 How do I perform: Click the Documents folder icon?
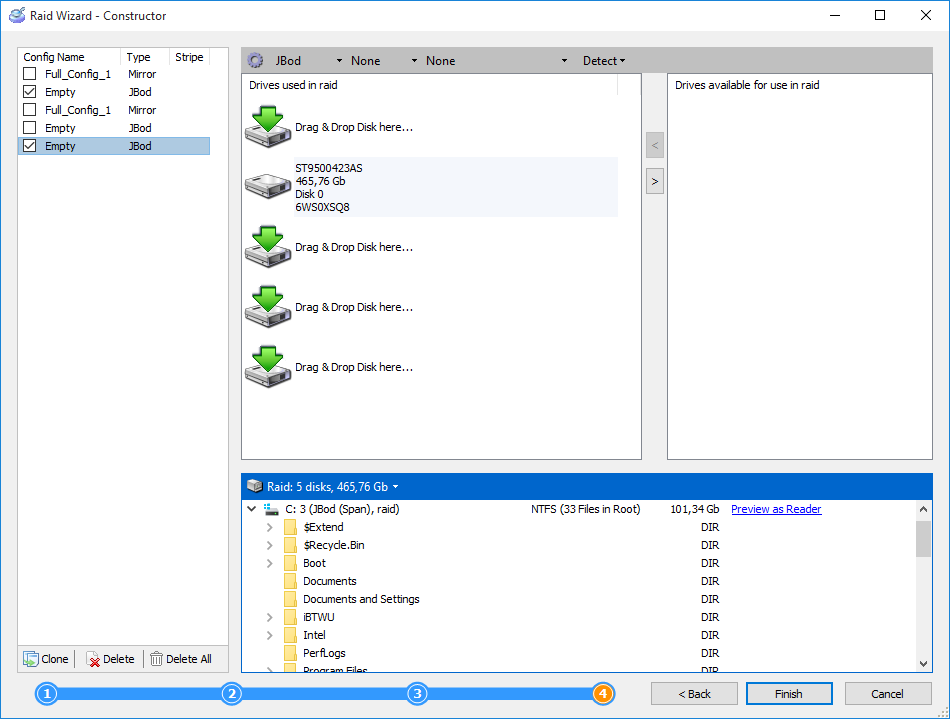pyautogui.click(x=290, y=581)
